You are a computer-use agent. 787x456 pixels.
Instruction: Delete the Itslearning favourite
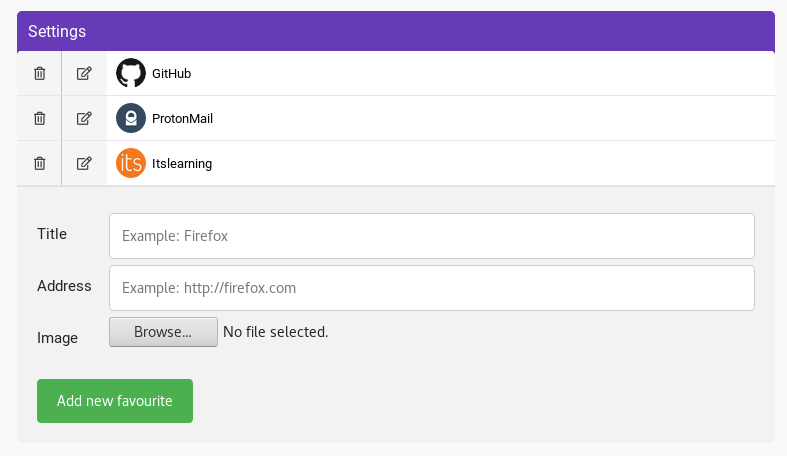point(40,163)
